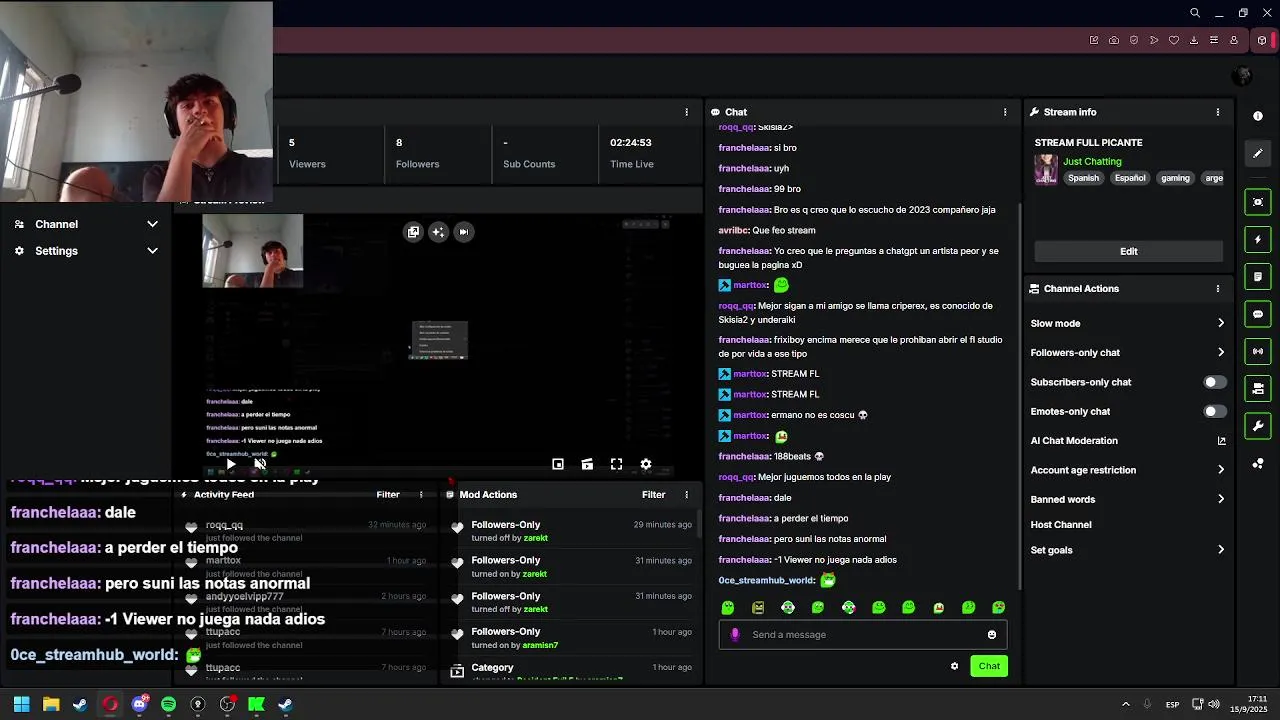
Task: Toggle the stream preview sidebar widget
Action: coord(1258,202)
